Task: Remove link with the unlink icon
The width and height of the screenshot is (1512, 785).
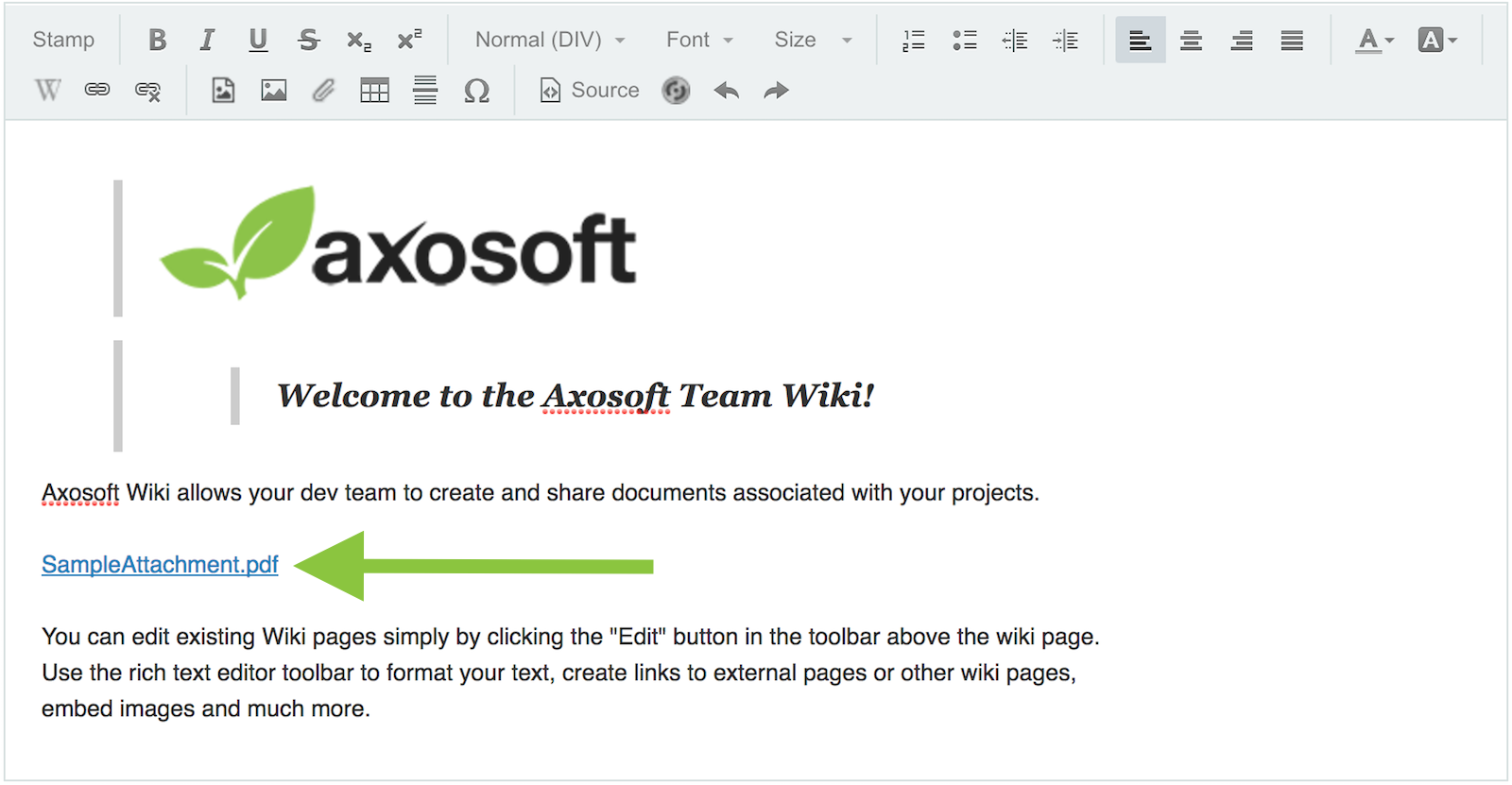Action: (148, 90)
